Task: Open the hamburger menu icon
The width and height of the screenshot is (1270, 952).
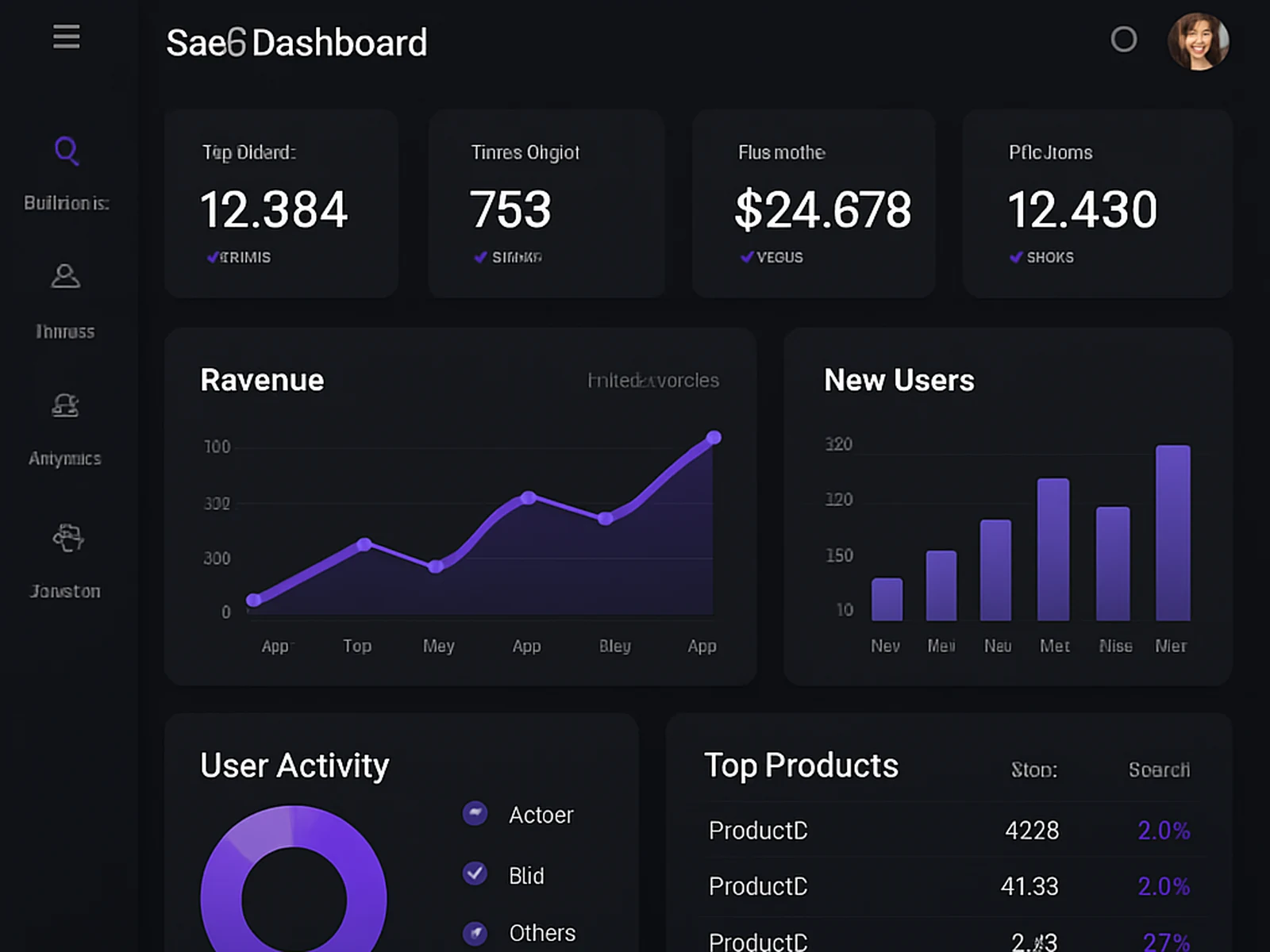Action: [x=67, y=36]
